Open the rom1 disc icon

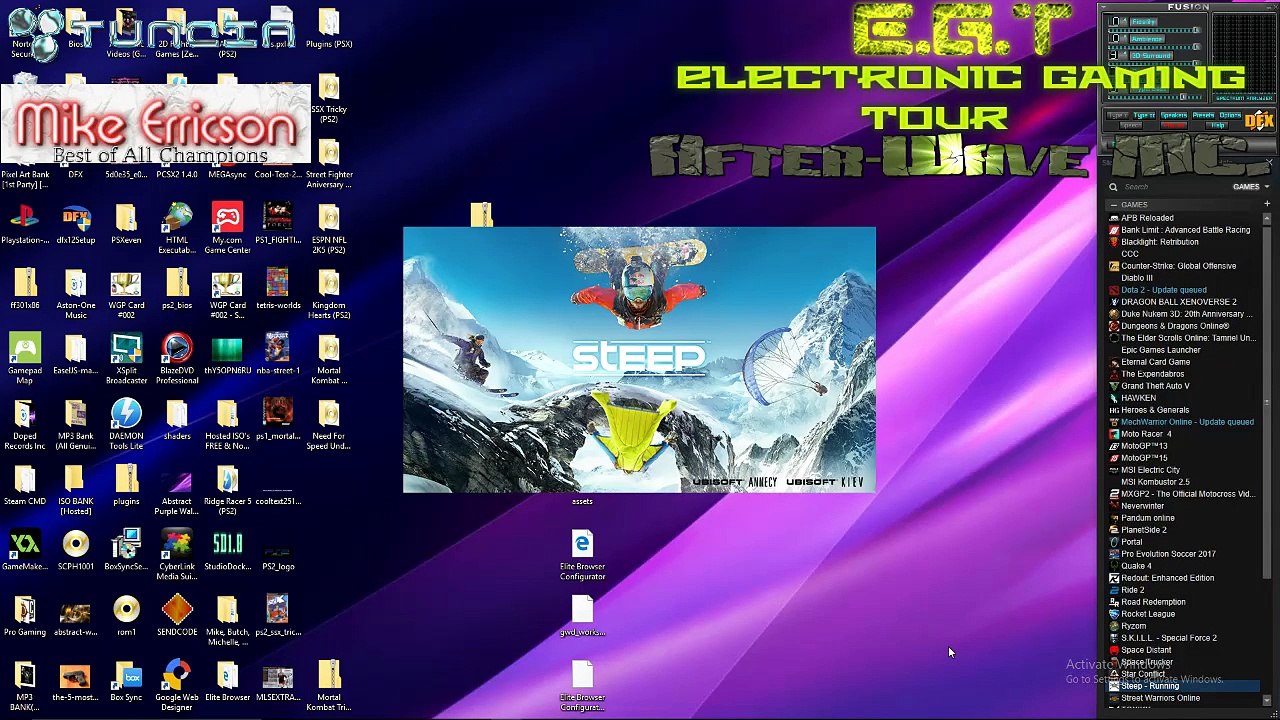point(126,615)
